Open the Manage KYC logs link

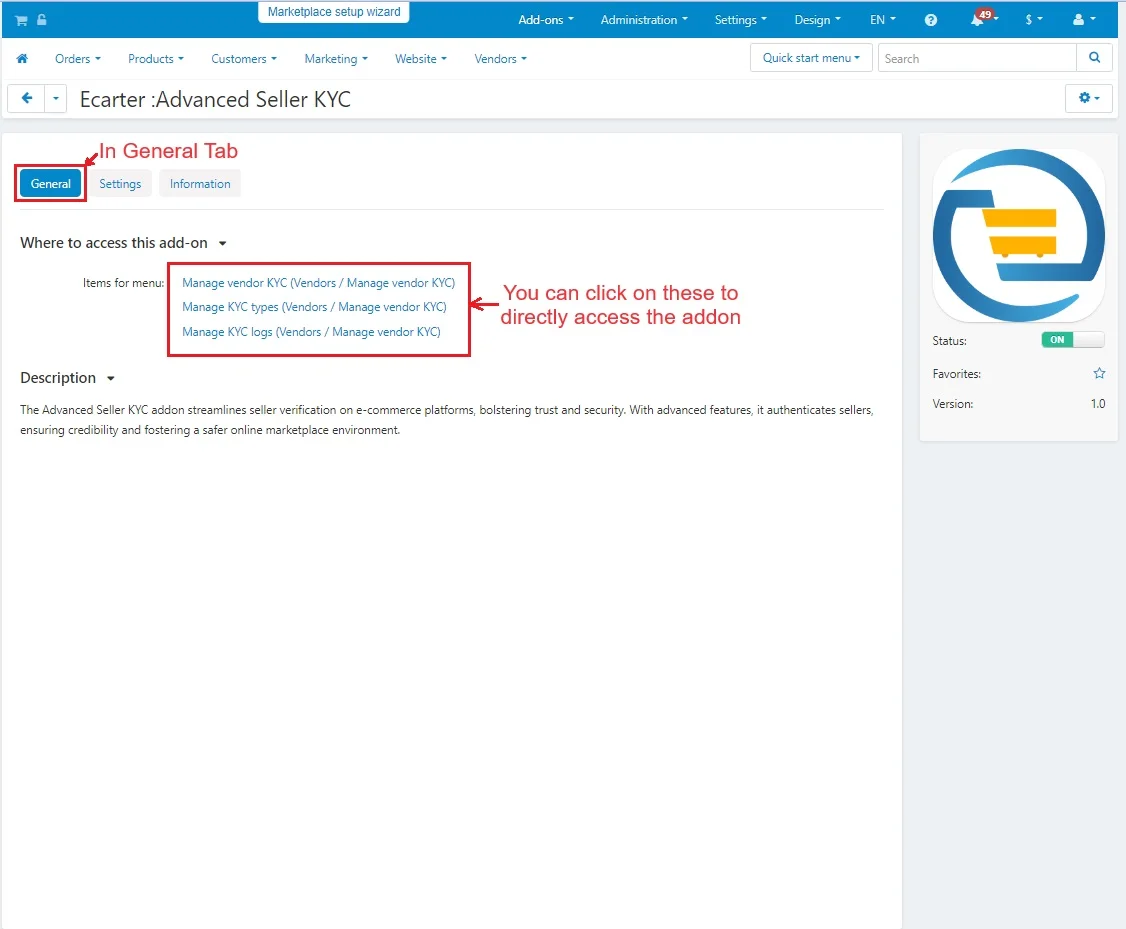tap(311, 332)
